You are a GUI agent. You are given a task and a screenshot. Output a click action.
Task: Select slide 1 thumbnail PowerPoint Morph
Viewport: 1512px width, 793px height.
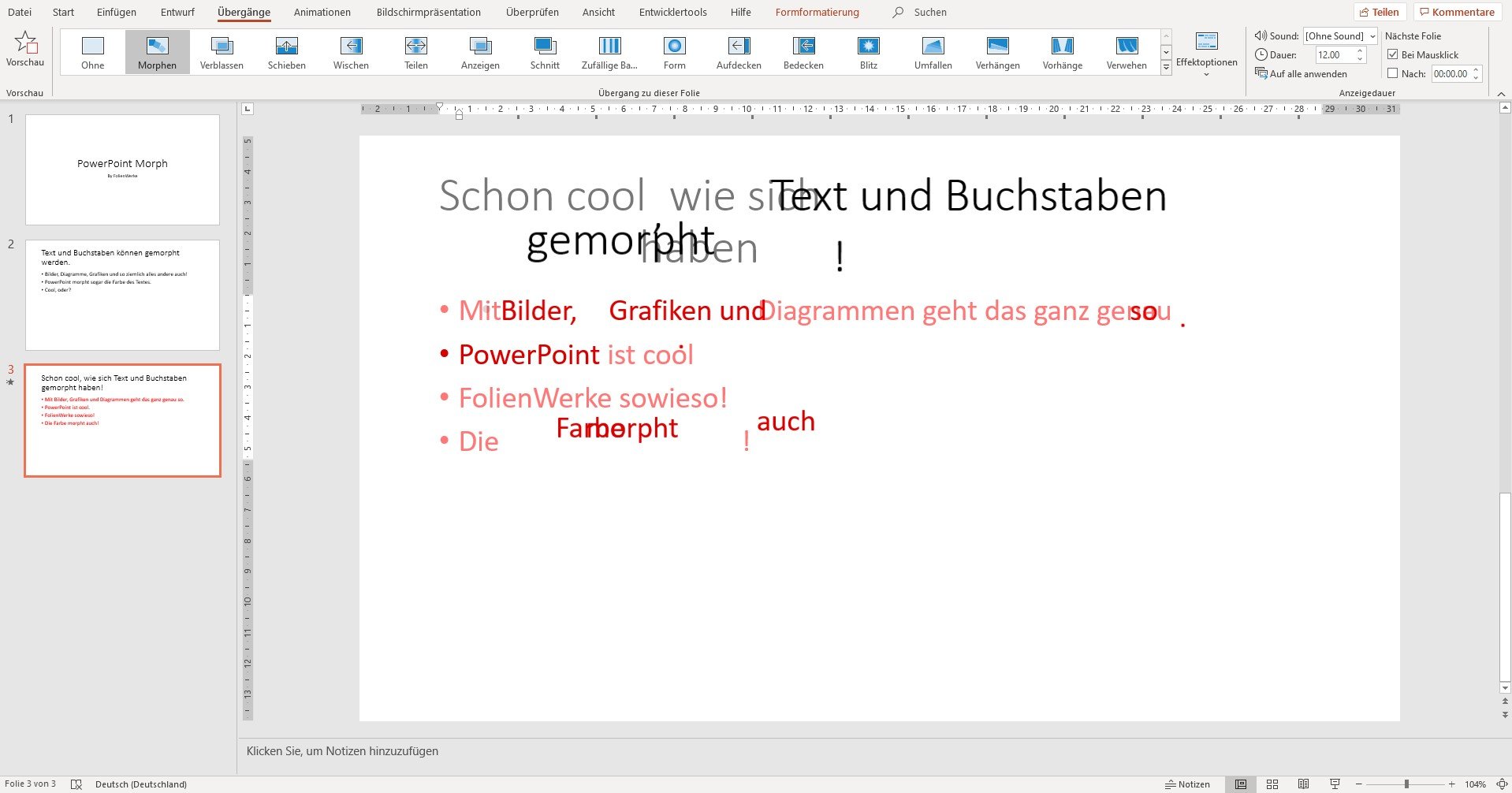point(122,169)
